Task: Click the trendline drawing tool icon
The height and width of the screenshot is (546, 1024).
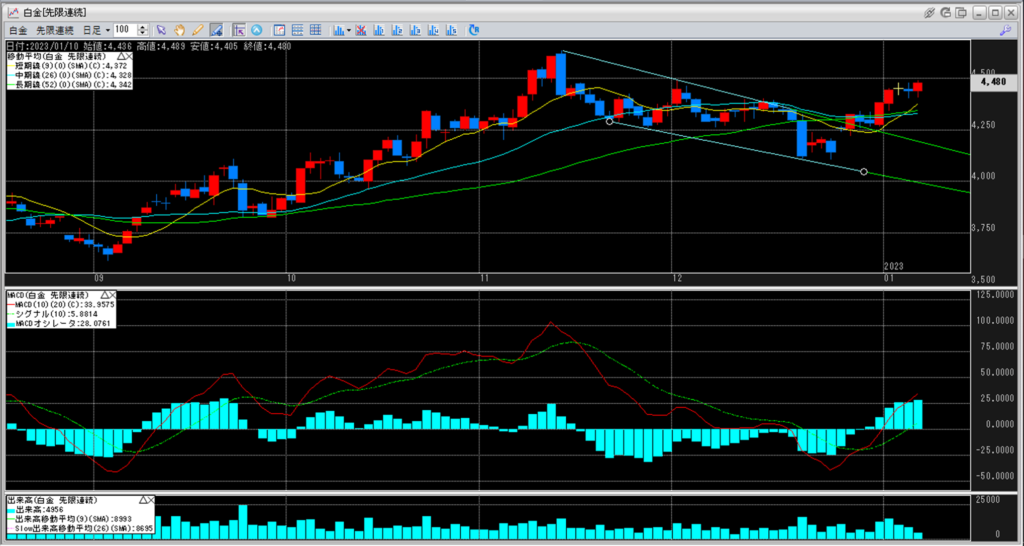Action: (215, 30)
